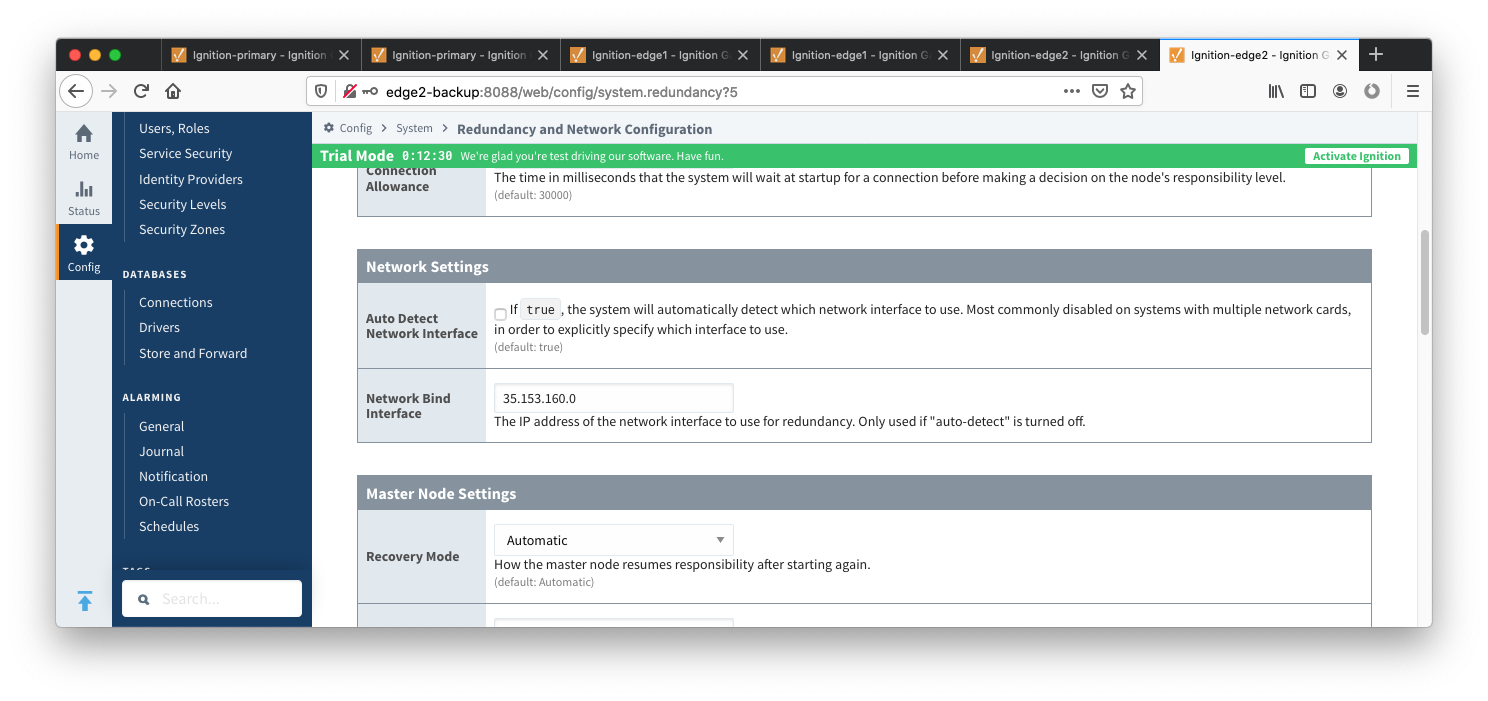Click the page vertical scrollbar

tap(1425, 280)
